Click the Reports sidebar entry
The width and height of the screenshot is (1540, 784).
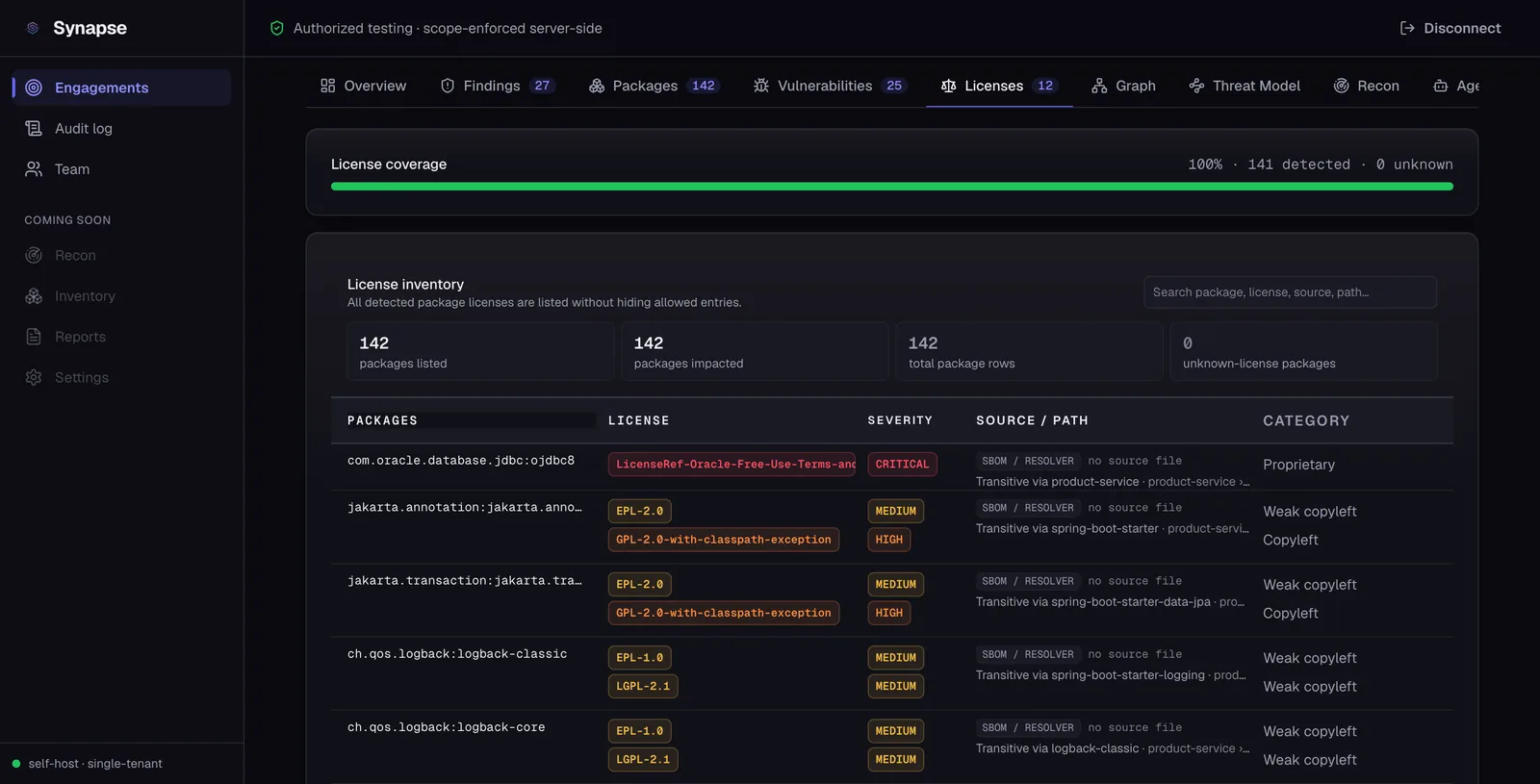pyautogui.click(x=121, y=337)
